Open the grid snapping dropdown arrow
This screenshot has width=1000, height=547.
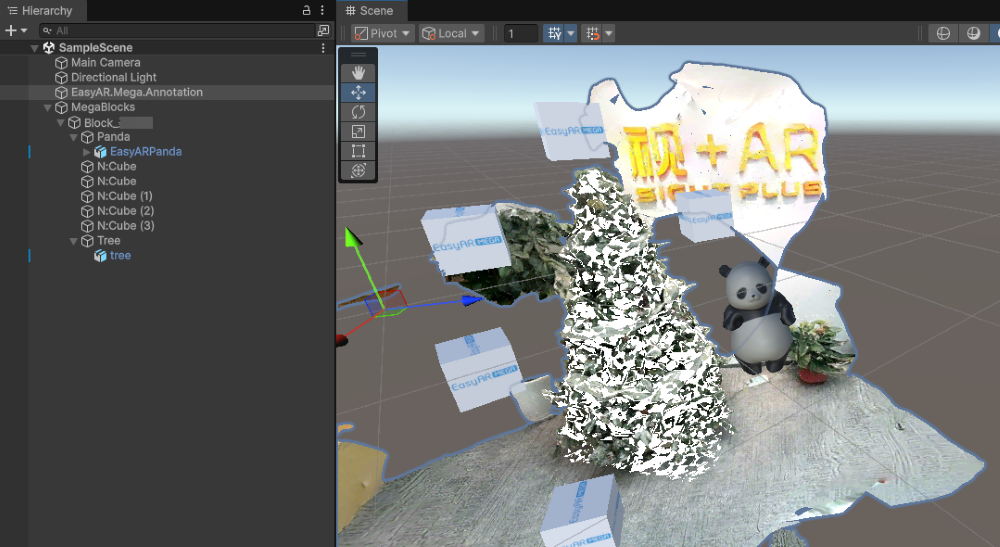tap(571, 33)
